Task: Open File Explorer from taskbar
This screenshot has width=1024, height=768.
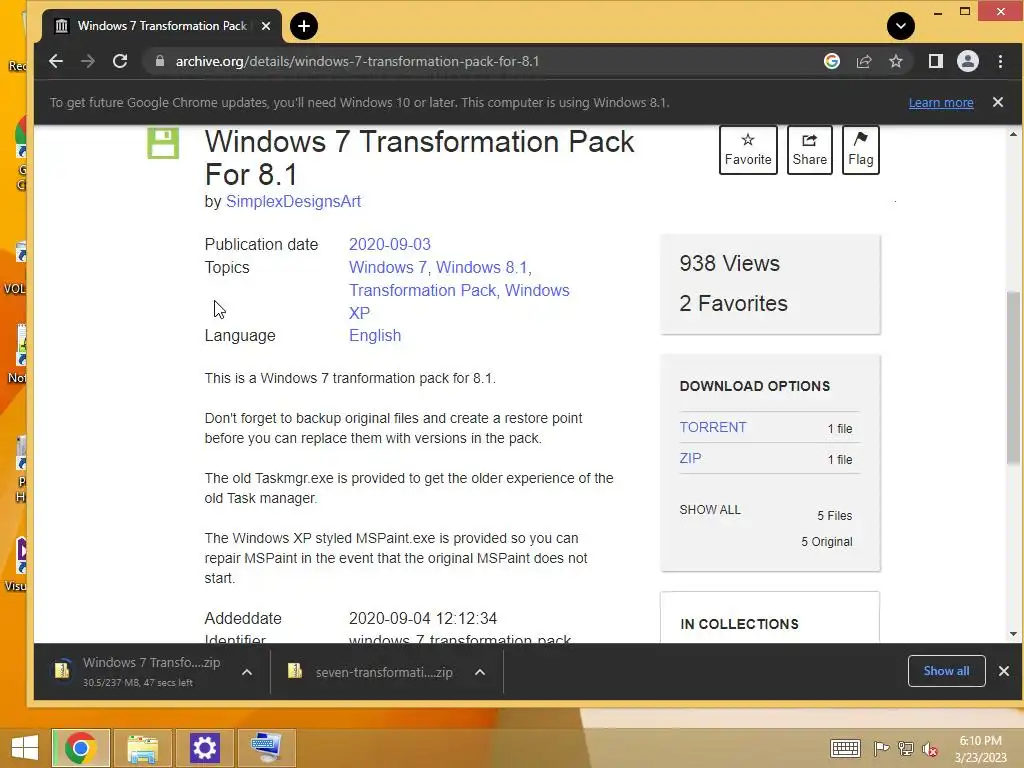Action: [142, 748]
